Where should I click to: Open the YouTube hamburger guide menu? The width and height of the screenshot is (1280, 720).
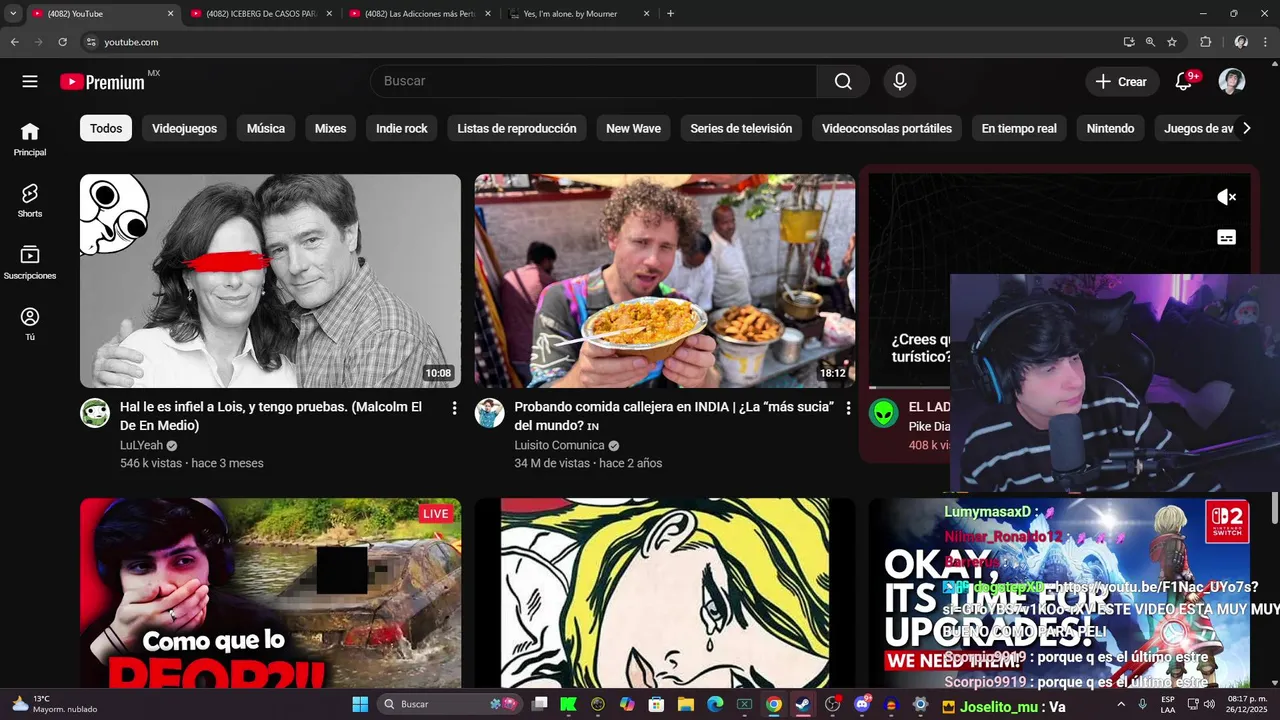click(x=30, y=82)
